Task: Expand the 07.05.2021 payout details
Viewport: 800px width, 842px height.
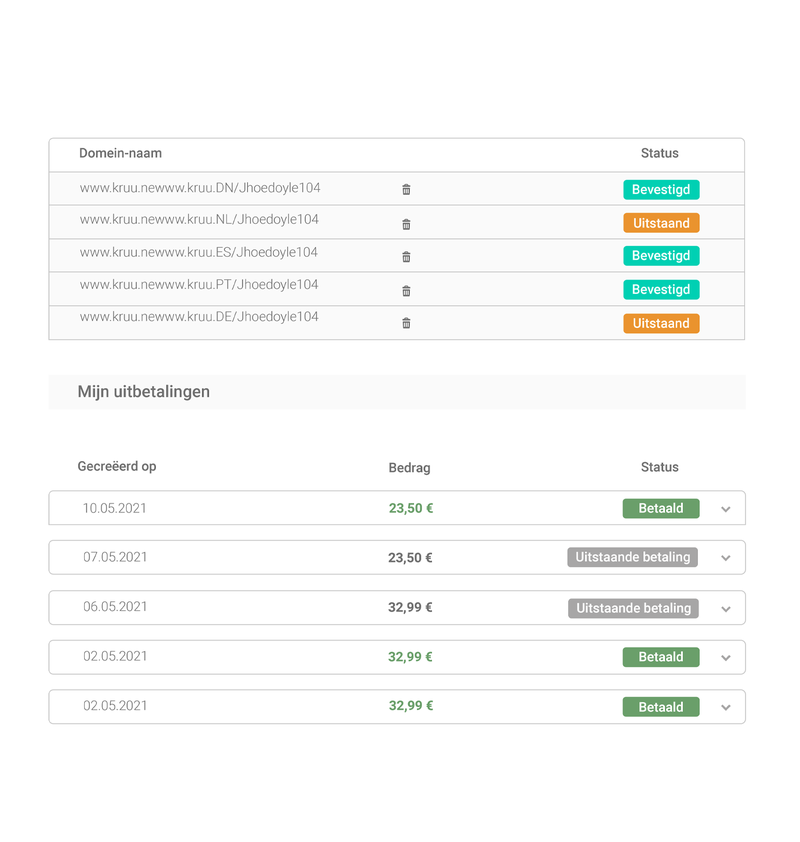Action: [726, 558]
